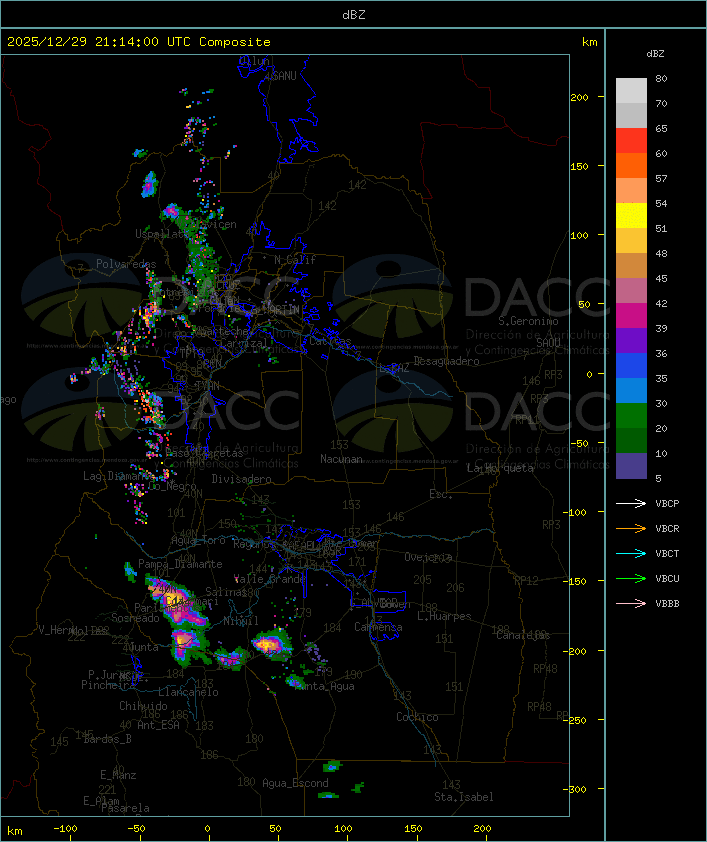Click the Desaguadero map label
This screenshot has width=707, height=842.
pyautogui.click(x=446, y=361)
